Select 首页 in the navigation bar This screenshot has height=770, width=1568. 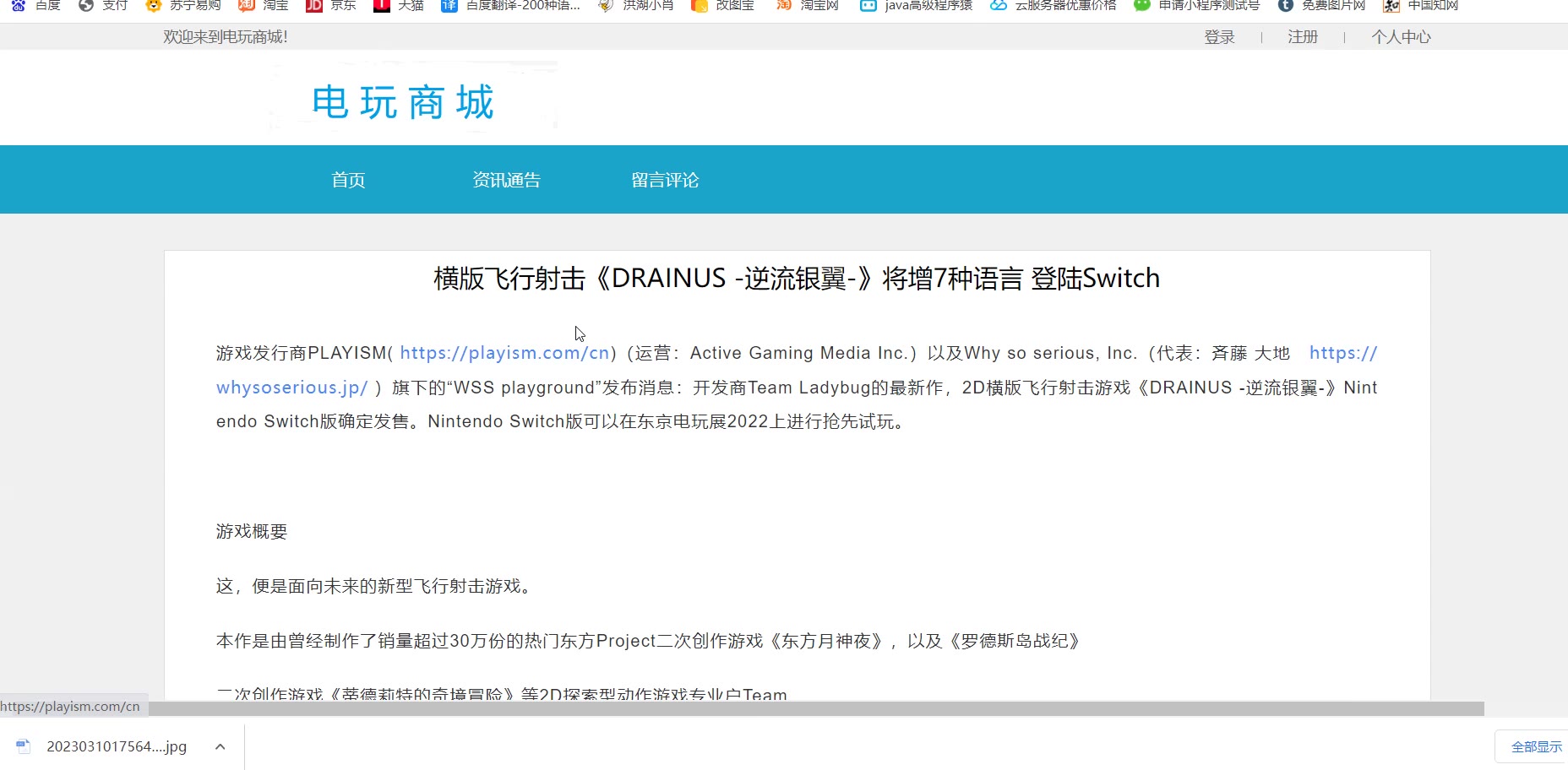(348, 180)
